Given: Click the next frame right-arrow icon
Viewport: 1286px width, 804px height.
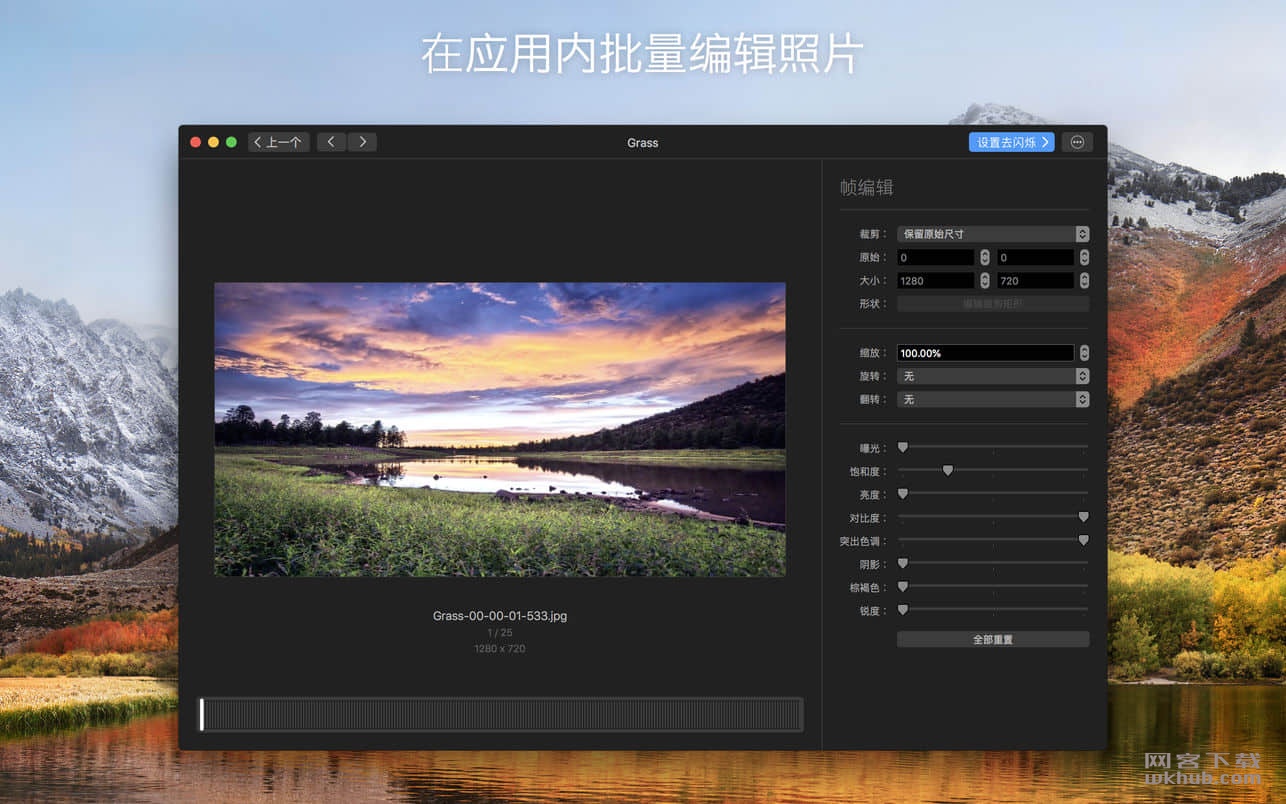Looking at the screenshot, I should pos(362,142).
